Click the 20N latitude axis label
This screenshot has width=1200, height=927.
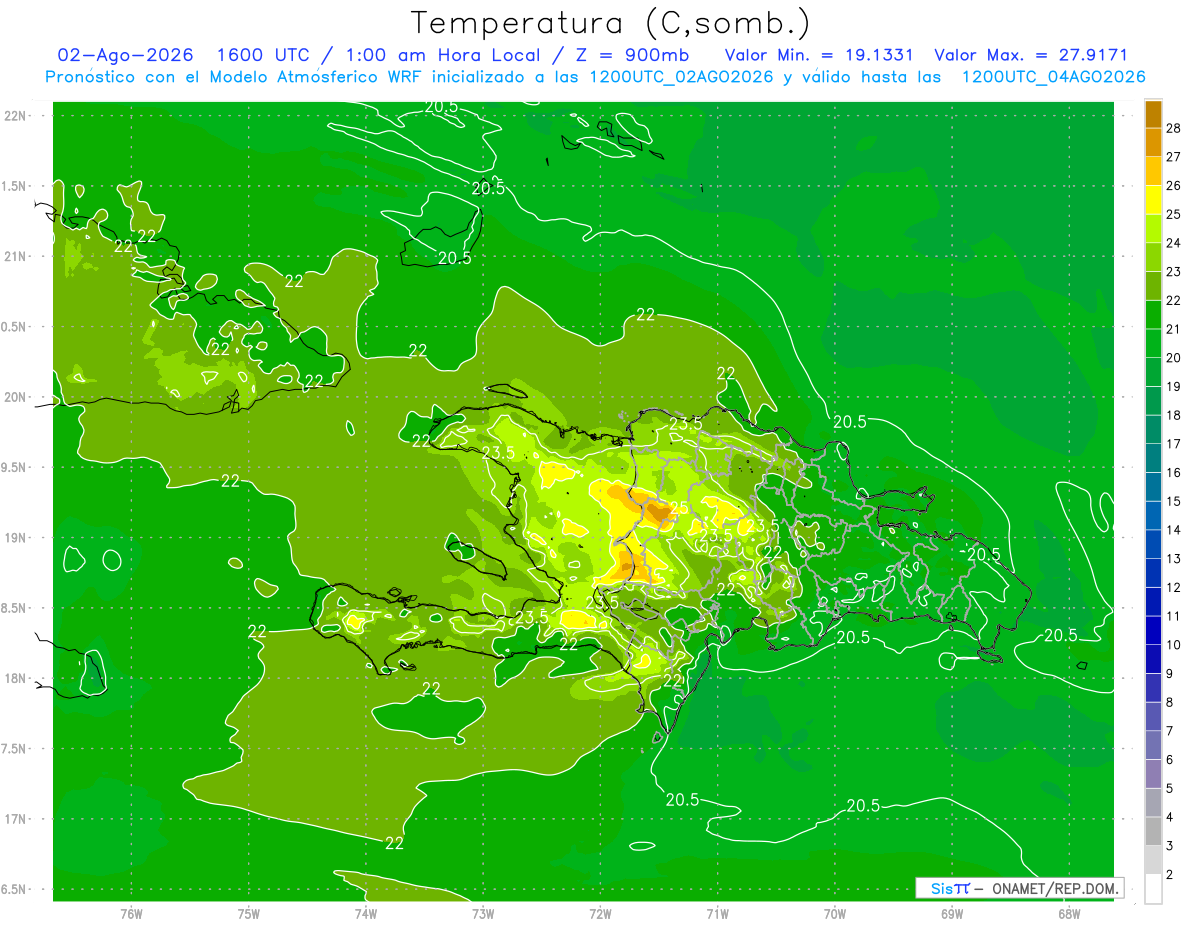[x=15, y=397]
